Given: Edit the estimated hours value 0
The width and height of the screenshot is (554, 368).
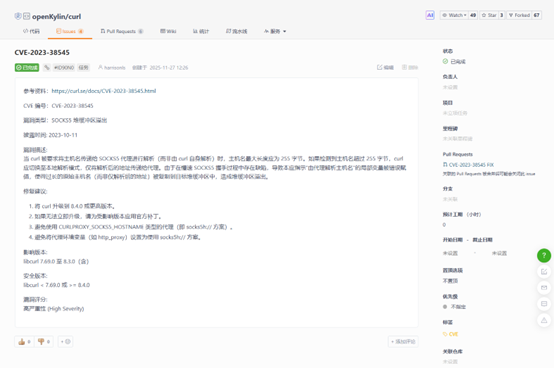Looking at the screenshot, I should tap(444, 225).
